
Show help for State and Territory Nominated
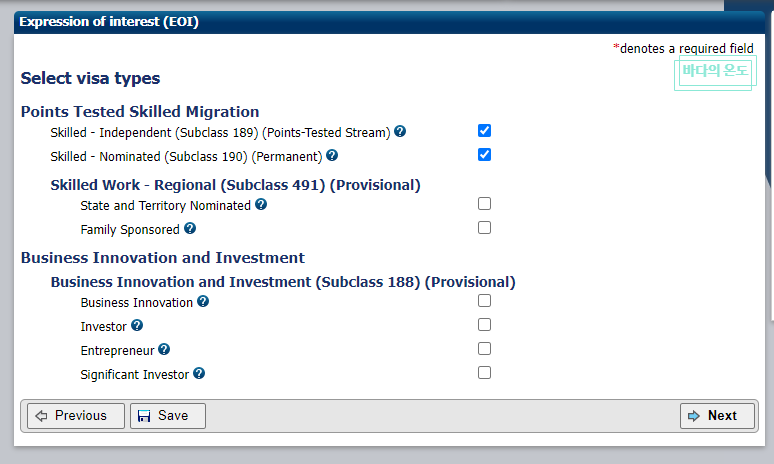pyautogui.click(x=261, y=204)
